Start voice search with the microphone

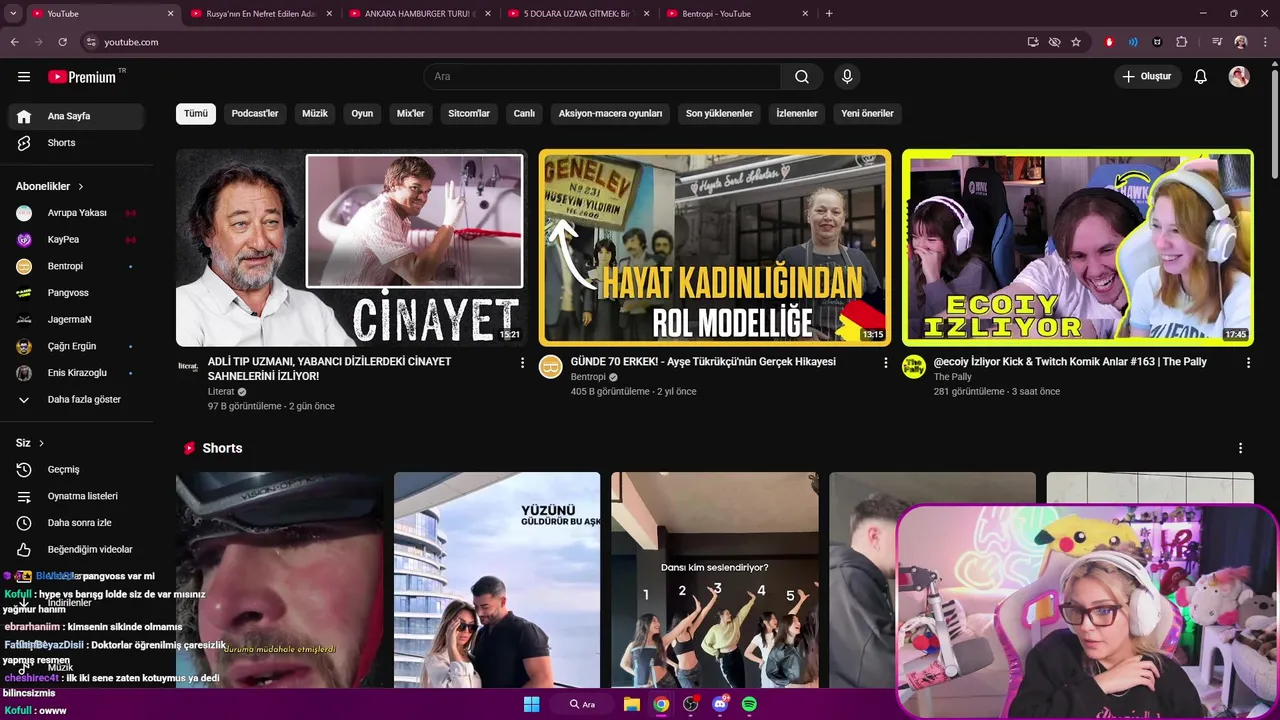pyautogui.click(x=847, y=77)
